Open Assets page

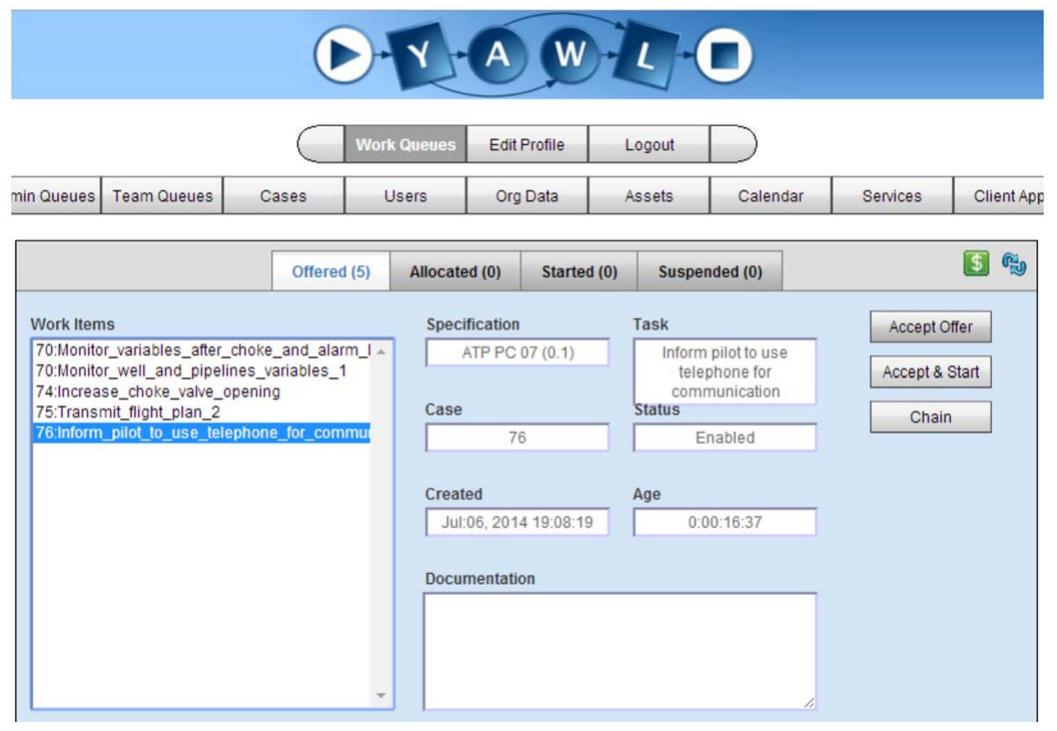click(x=648, y=196)
